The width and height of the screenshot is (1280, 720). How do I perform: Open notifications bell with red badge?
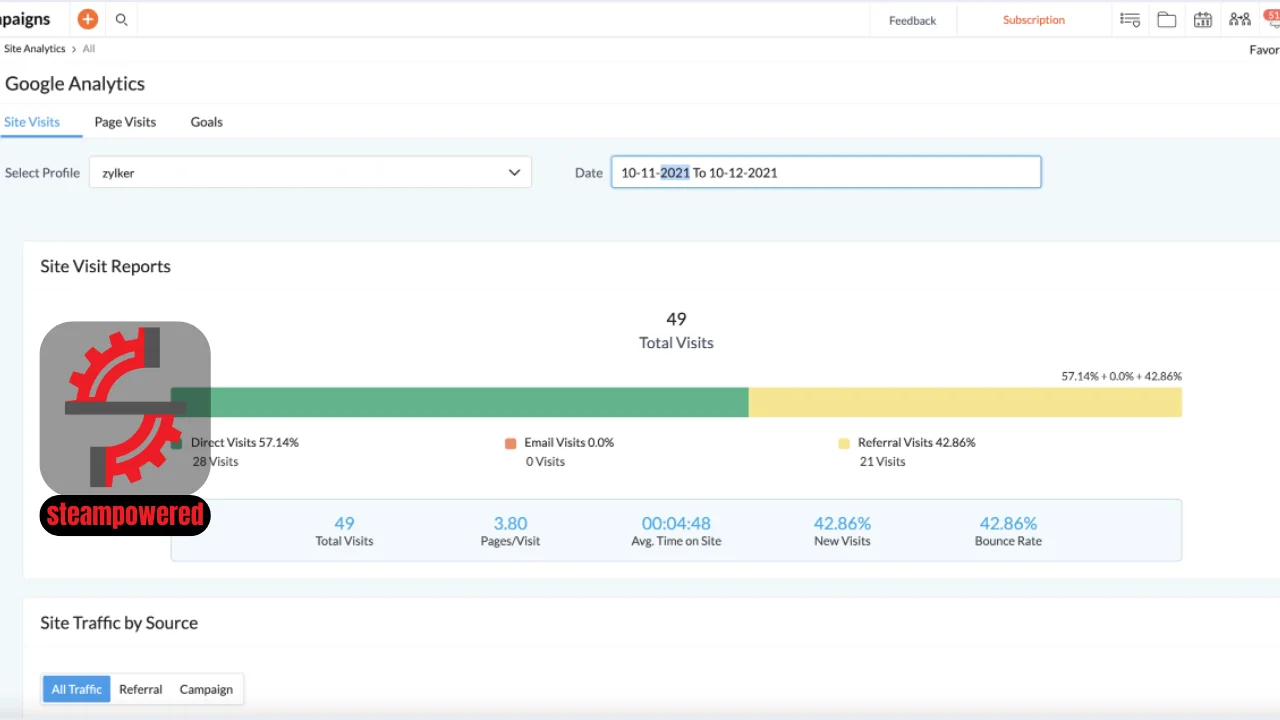click(1273, 17)
